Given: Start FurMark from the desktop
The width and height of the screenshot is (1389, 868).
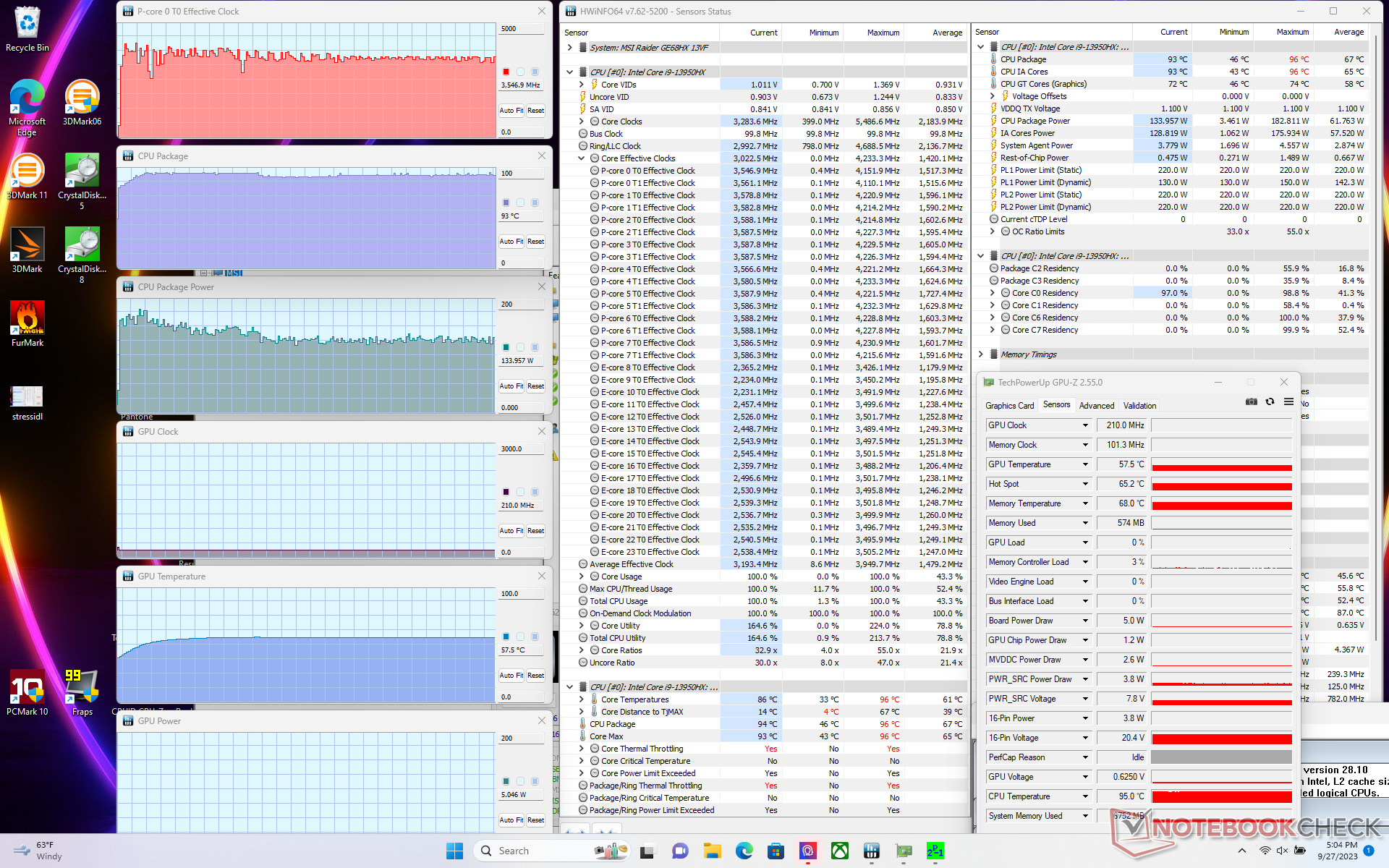Looking at the screenshot, I should [x=27, y=324].
